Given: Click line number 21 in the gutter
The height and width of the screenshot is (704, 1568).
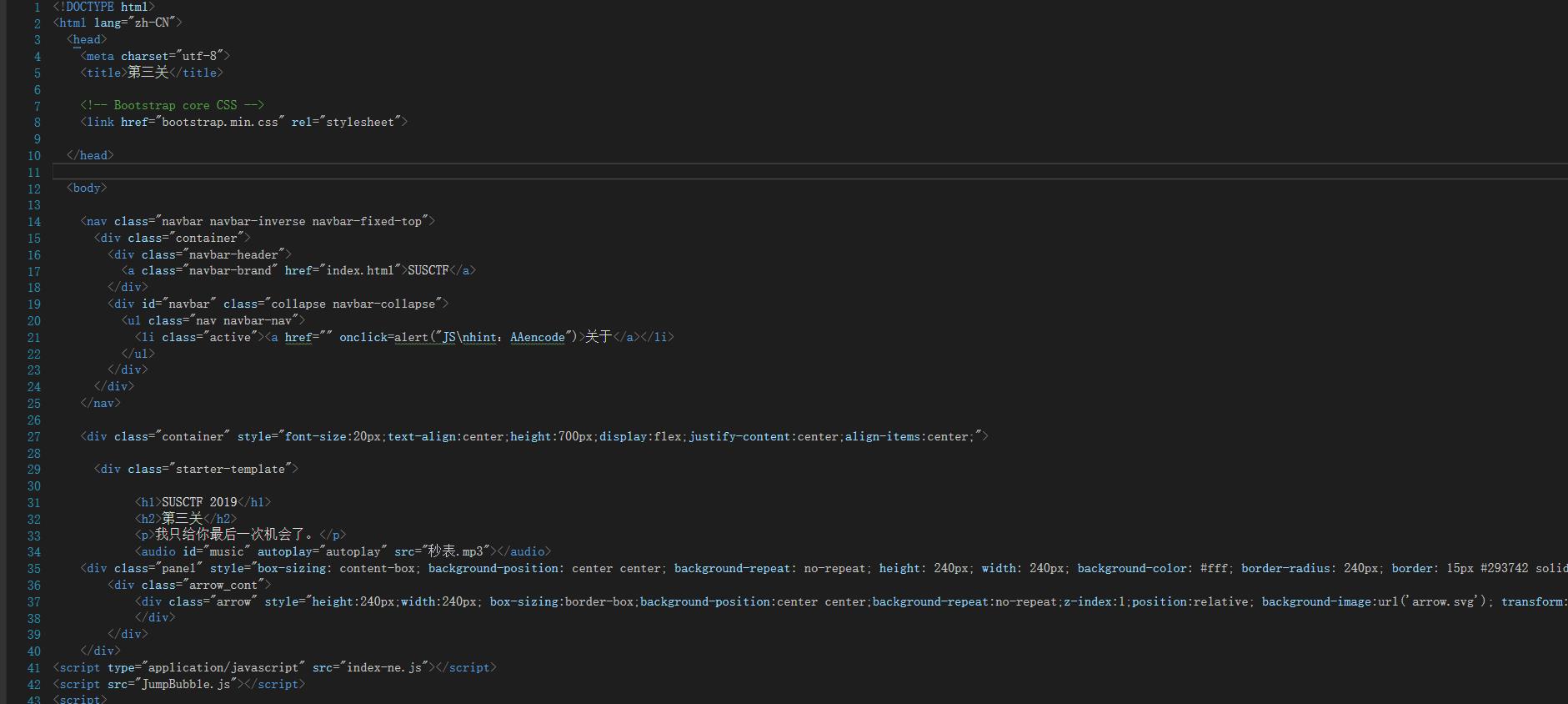Looking at the screenshot, I should (x=33, y=338).
